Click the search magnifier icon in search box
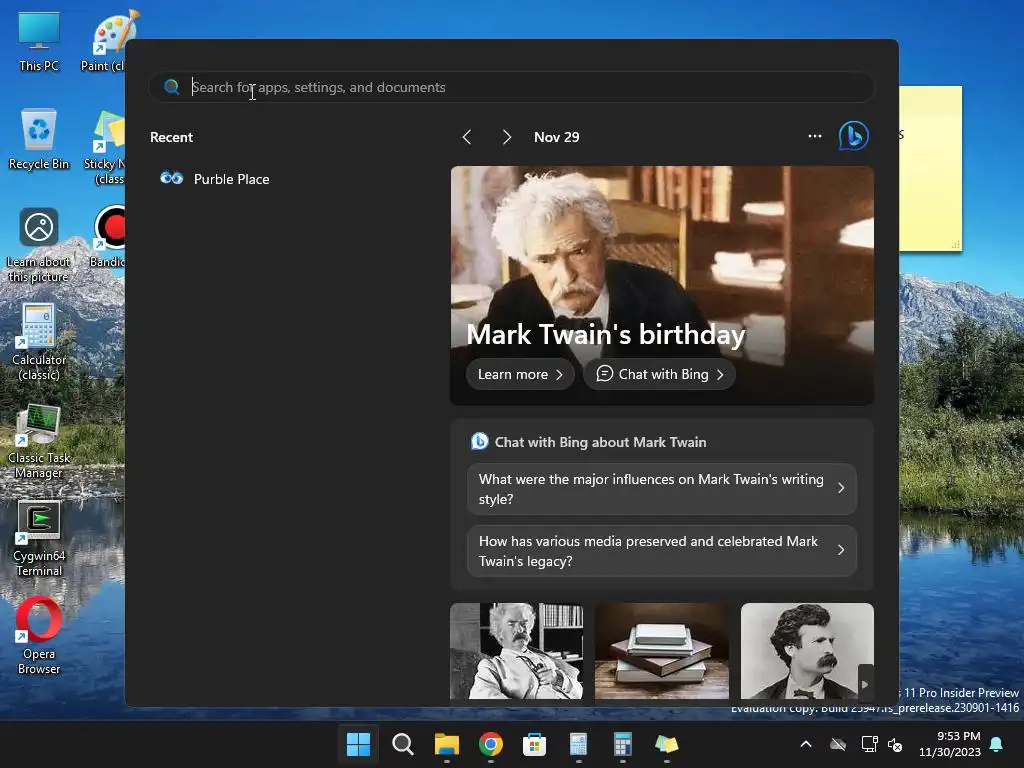The width and height of the screenshot is (1024, 768). [172, 87]
